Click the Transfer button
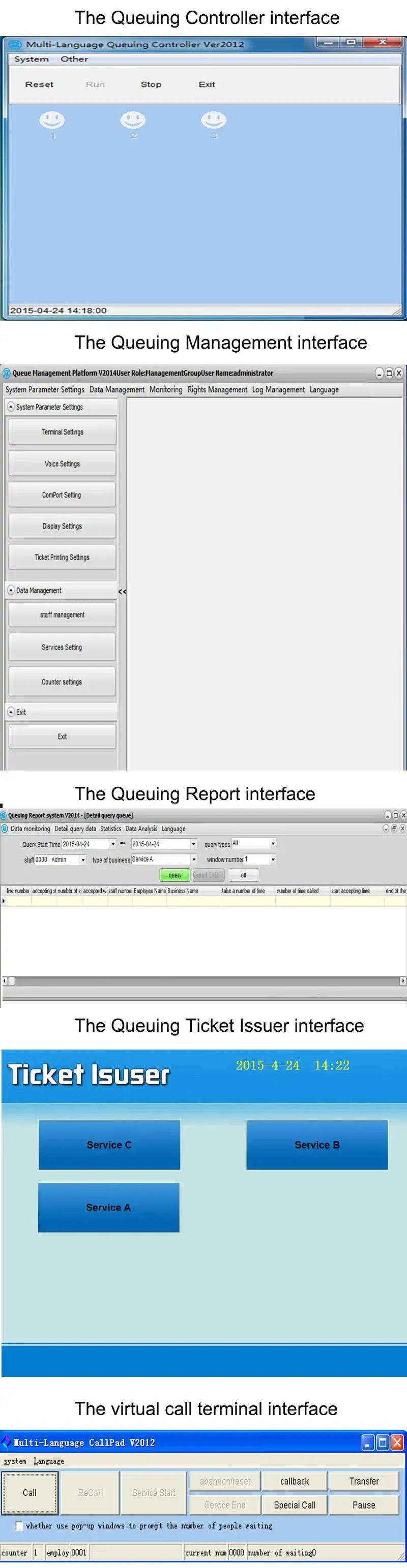407x1568 pixels. [364, 1481]
